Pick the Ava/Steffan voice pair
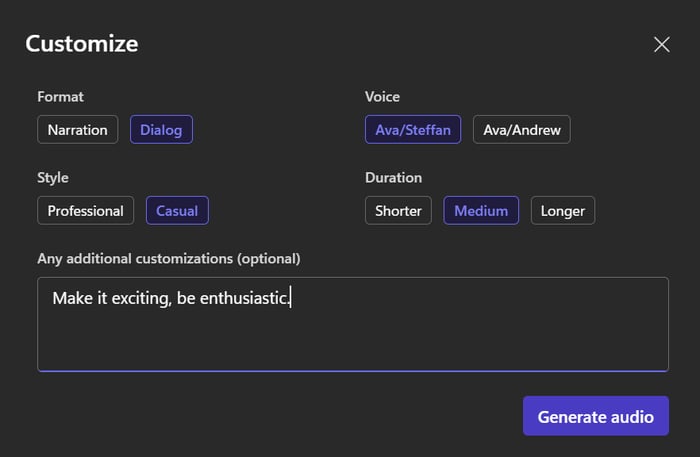 coord(413,130)
